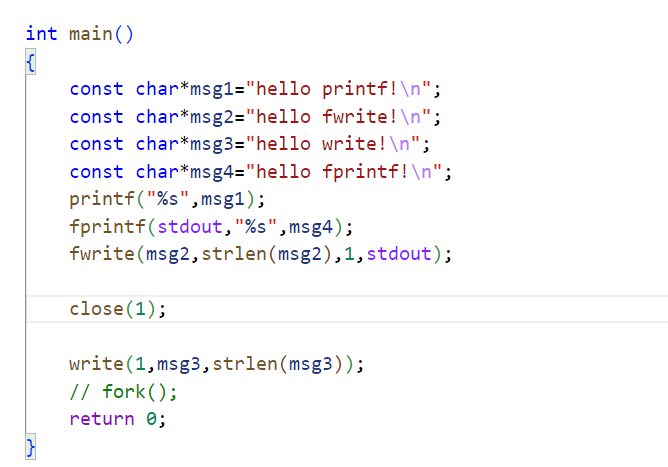668x467 pixels.
Task: Click stdout in the fwrite line
Action: (399, 254)
